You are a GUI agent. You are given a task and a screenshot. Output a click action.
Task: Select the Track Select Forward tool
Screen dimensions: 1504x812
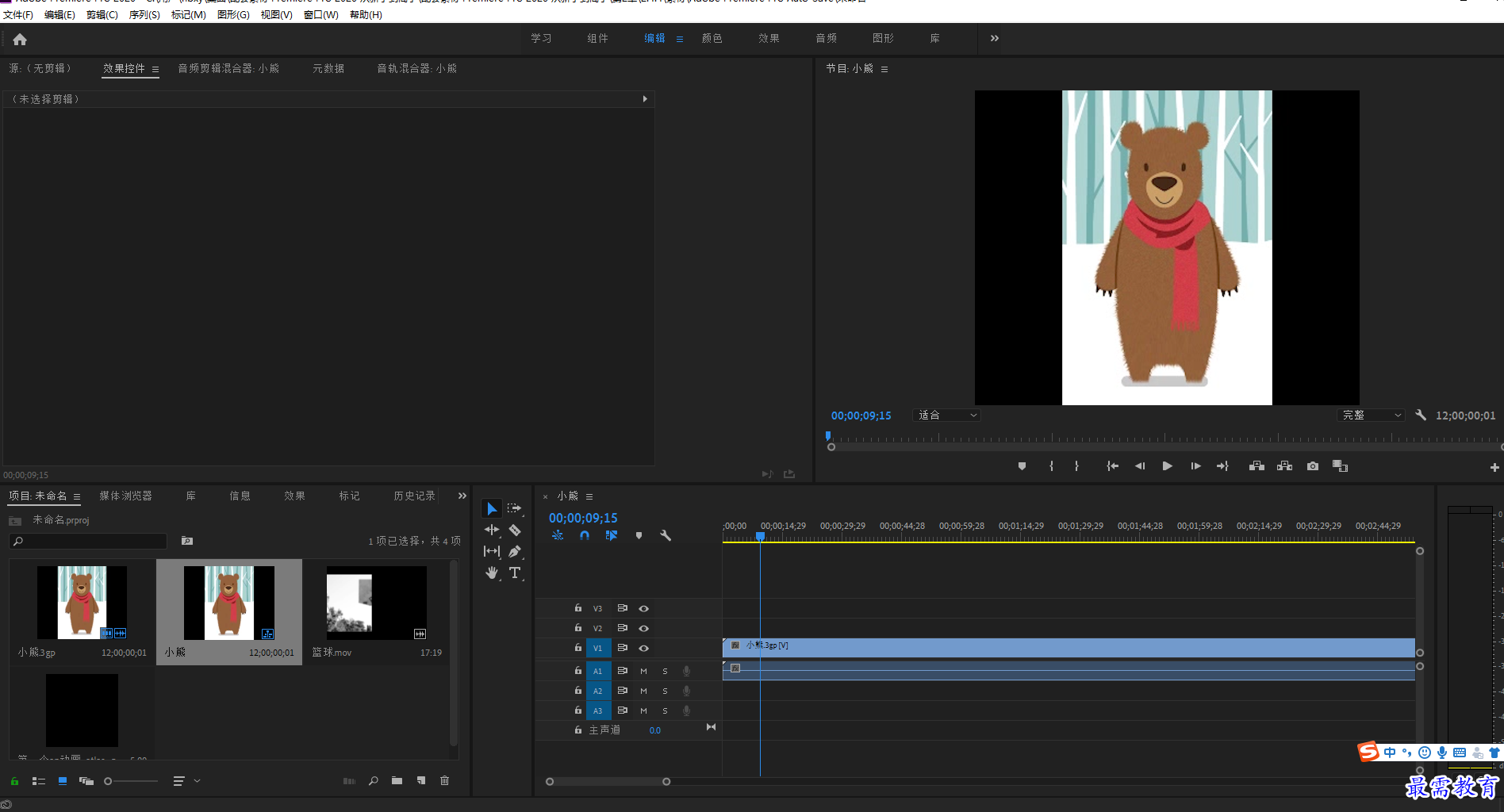click(515, 508)
